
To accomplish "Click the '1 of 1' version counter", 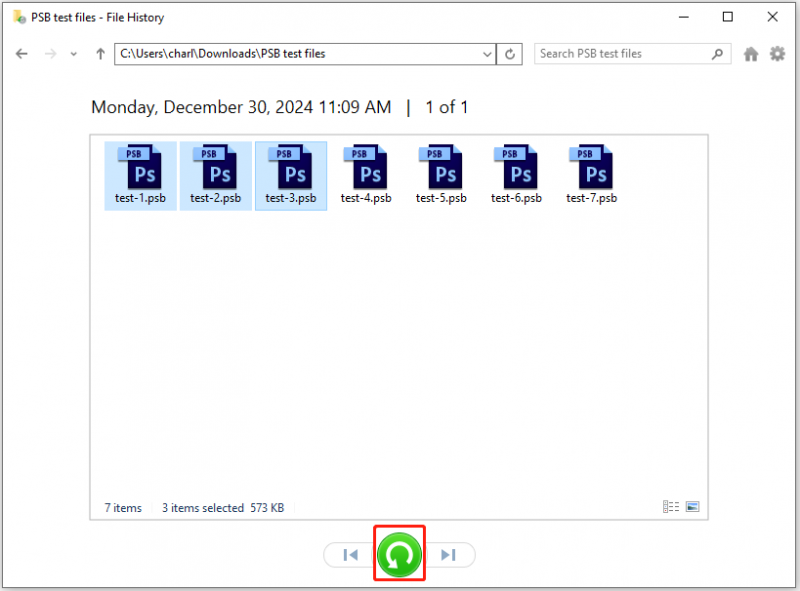I will [x=446, y=107].
